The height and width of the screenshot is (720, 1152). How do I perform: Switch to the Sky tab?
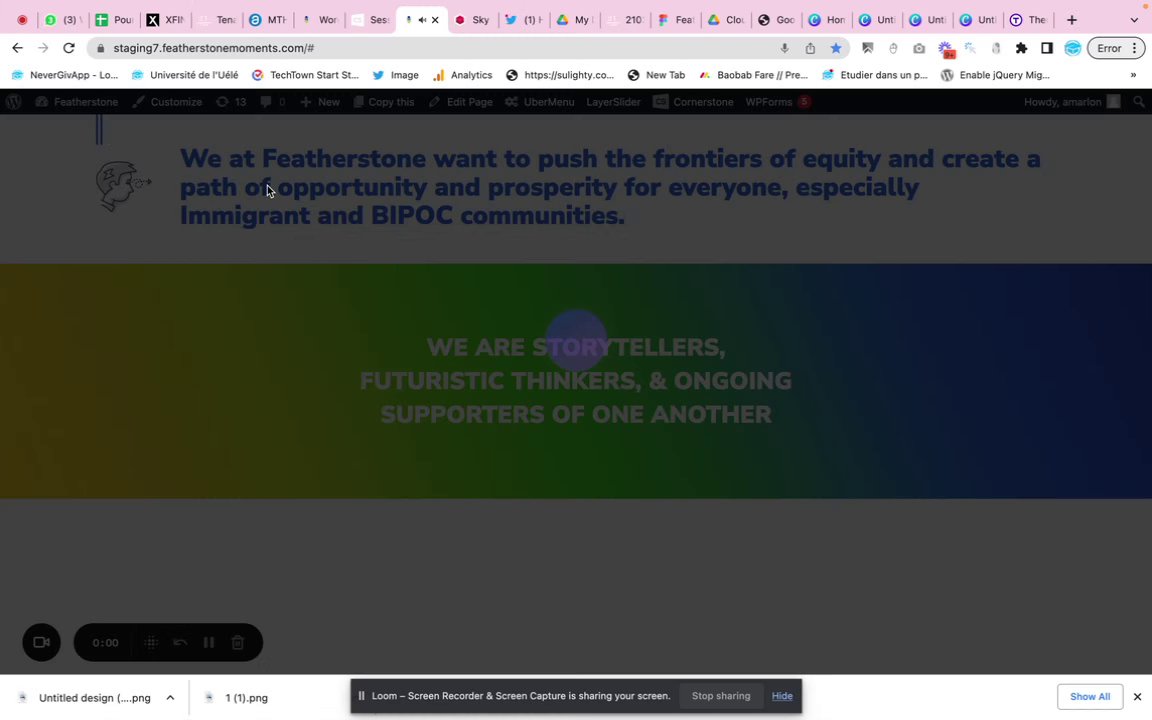(x=471, y=20)
